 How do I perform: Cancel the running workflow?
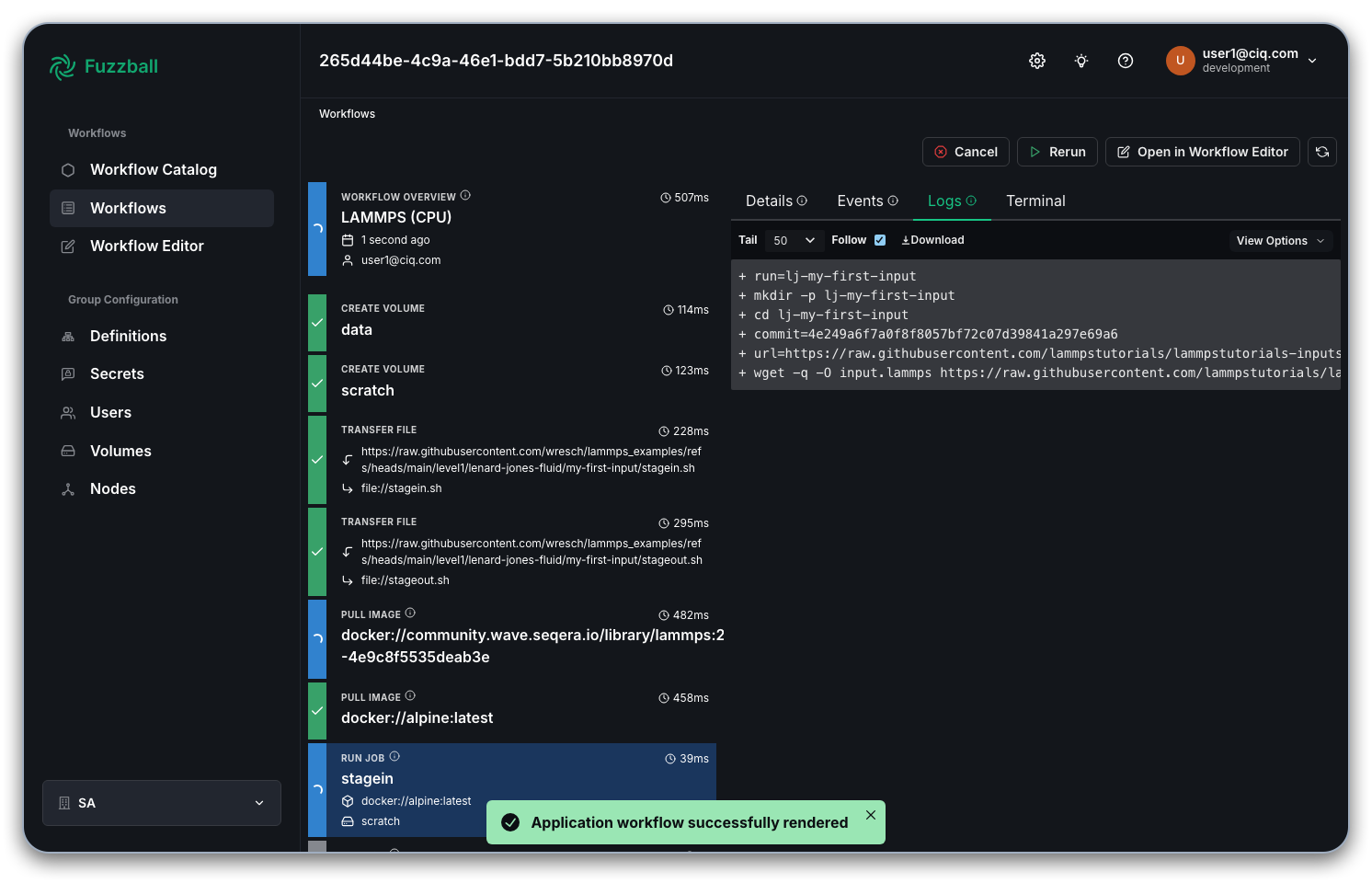(x=966, y=152)
